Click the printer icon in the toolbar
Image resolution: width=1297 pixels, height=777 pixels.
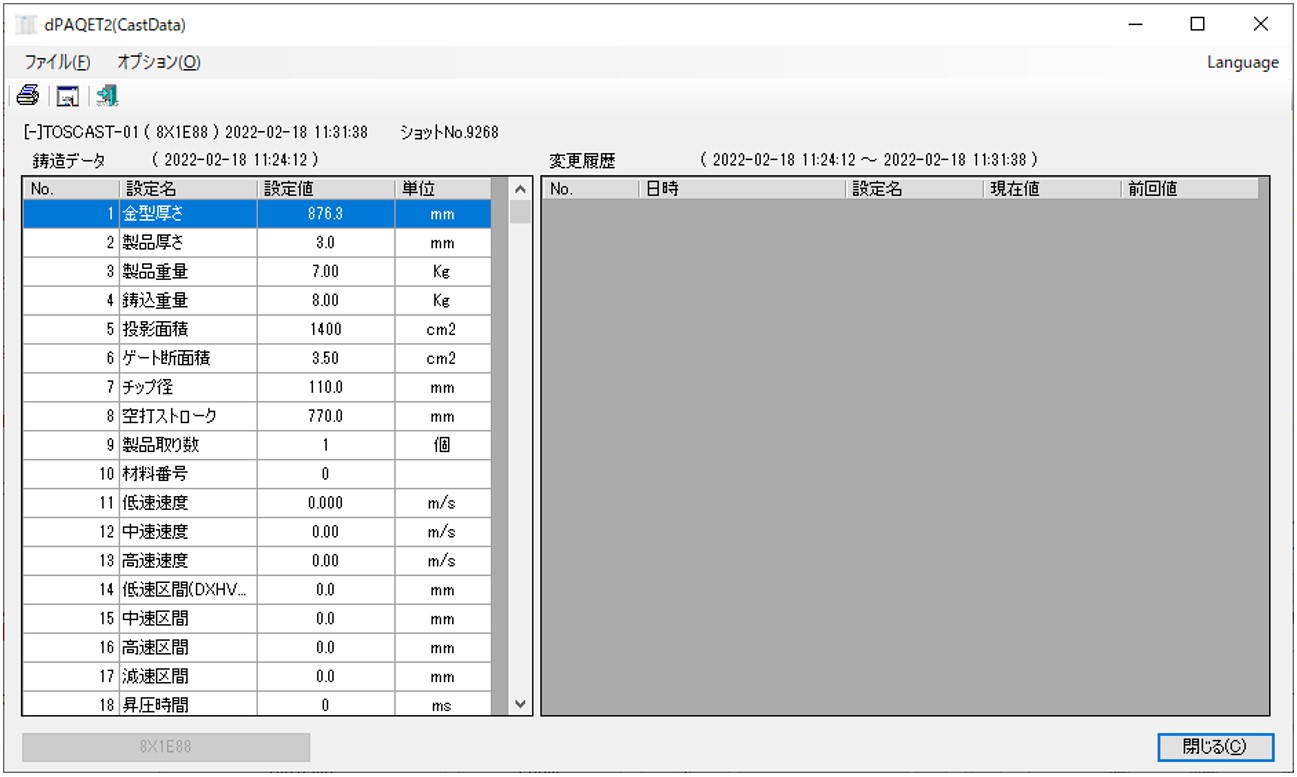(x=28, y=96)
